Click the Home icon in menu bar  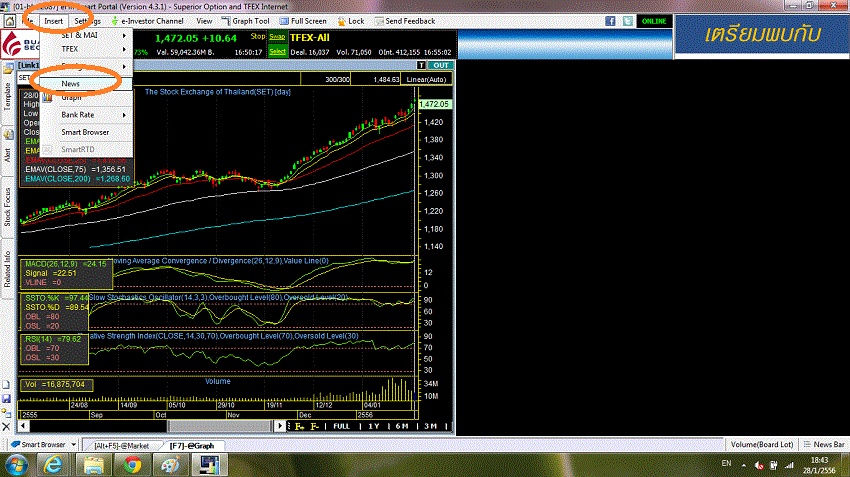coord(10,21)
